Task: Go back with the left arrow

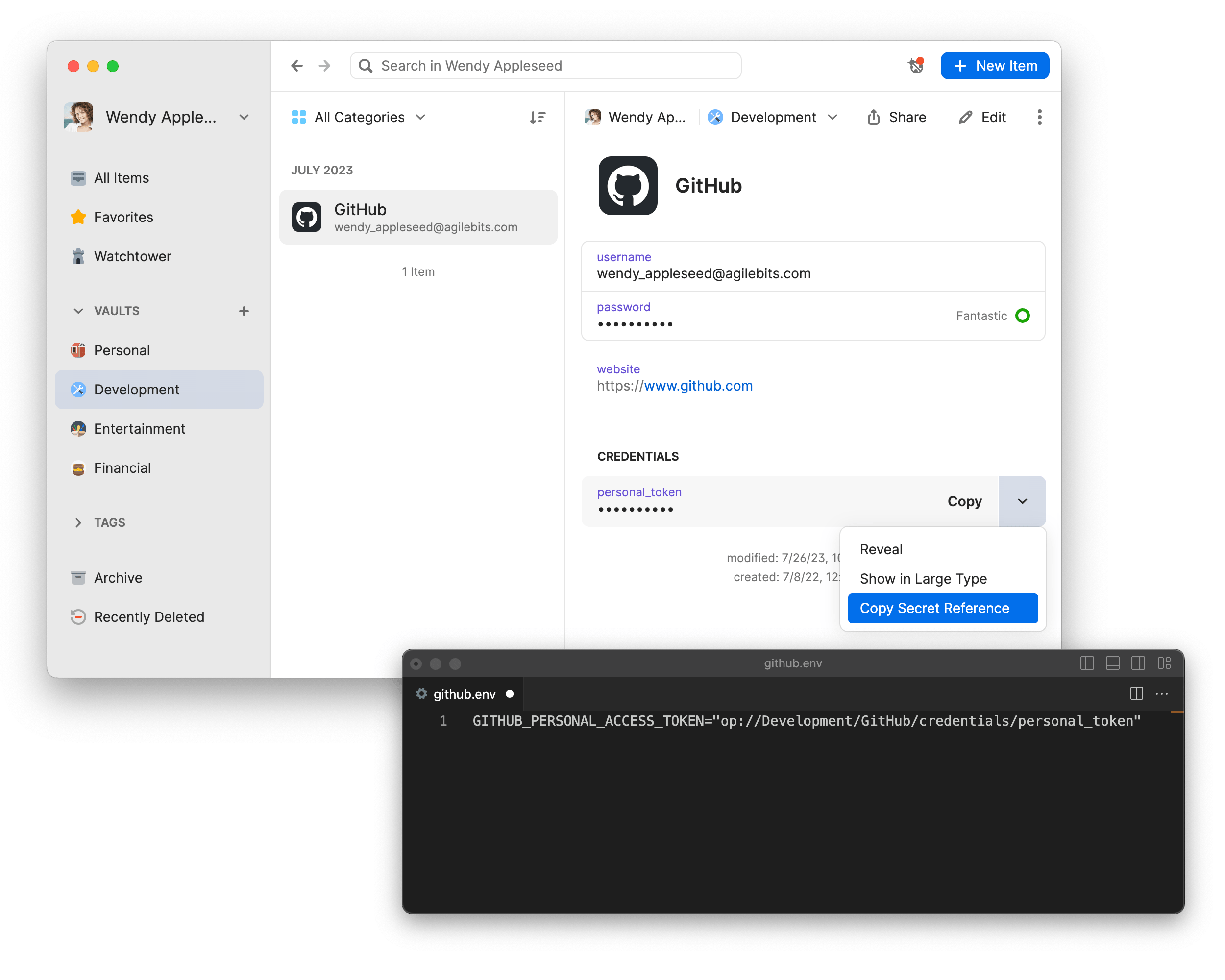Action: (296, 66)
